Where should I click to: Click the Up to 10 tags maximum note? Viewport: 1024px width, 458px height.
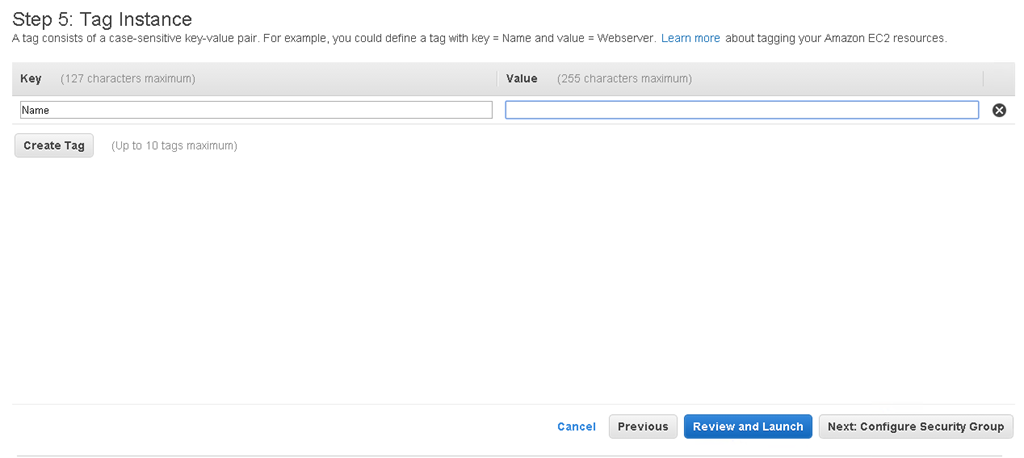tap(174, 146)
